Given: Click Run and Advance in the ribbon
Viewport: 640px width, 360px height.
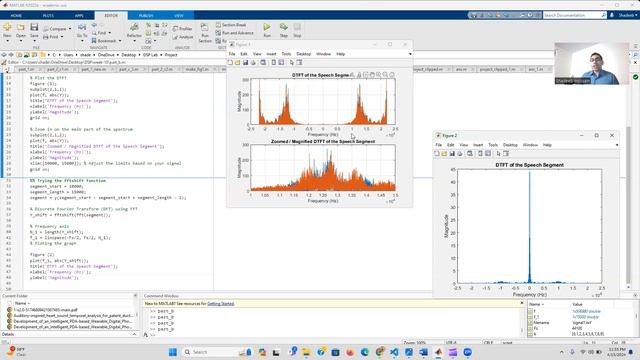Looking at the screenshot, I should pyautogui.click(x=235, y=33).
